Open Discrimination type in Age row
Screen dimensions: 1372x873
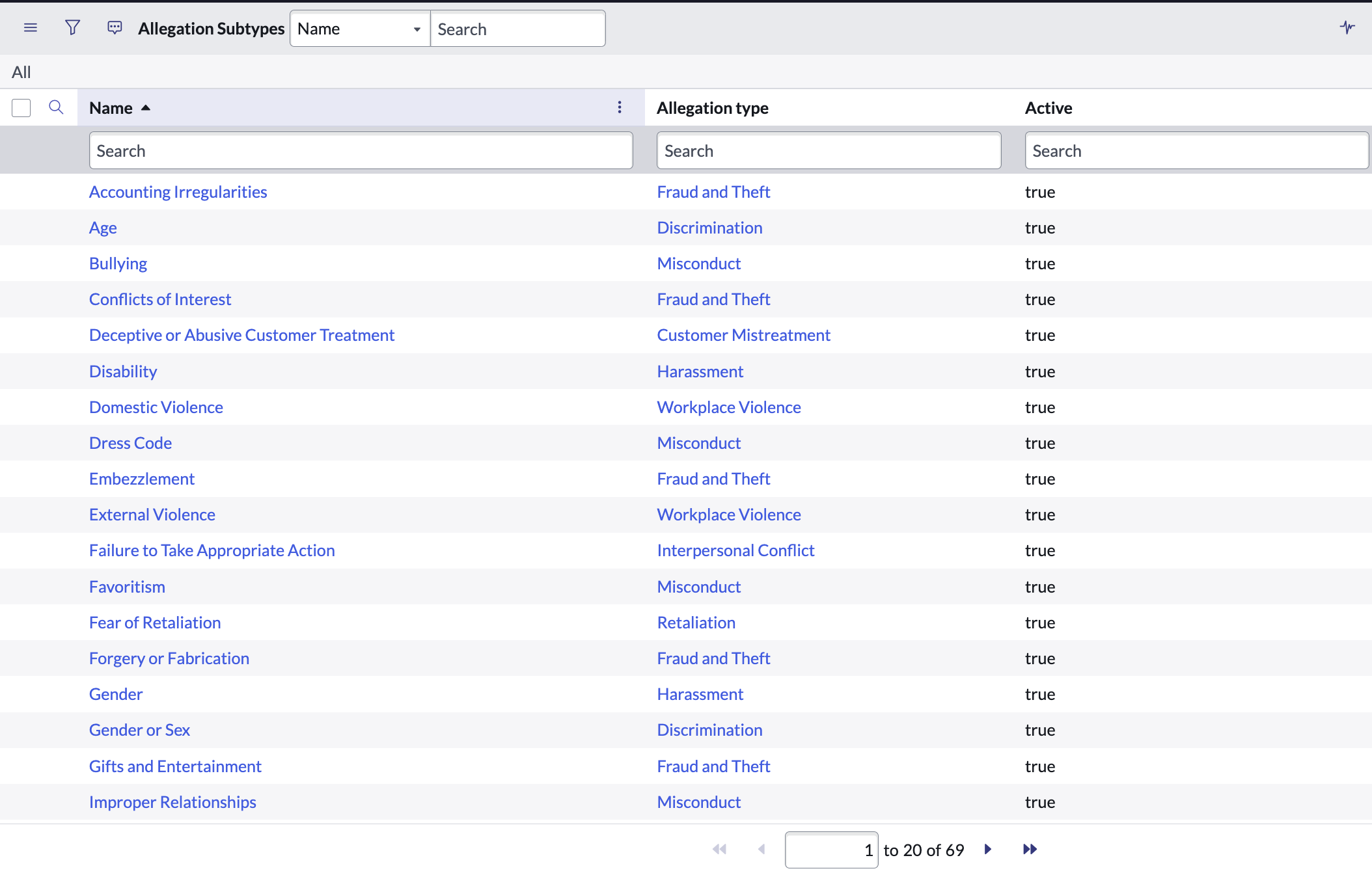pos(710,228)
